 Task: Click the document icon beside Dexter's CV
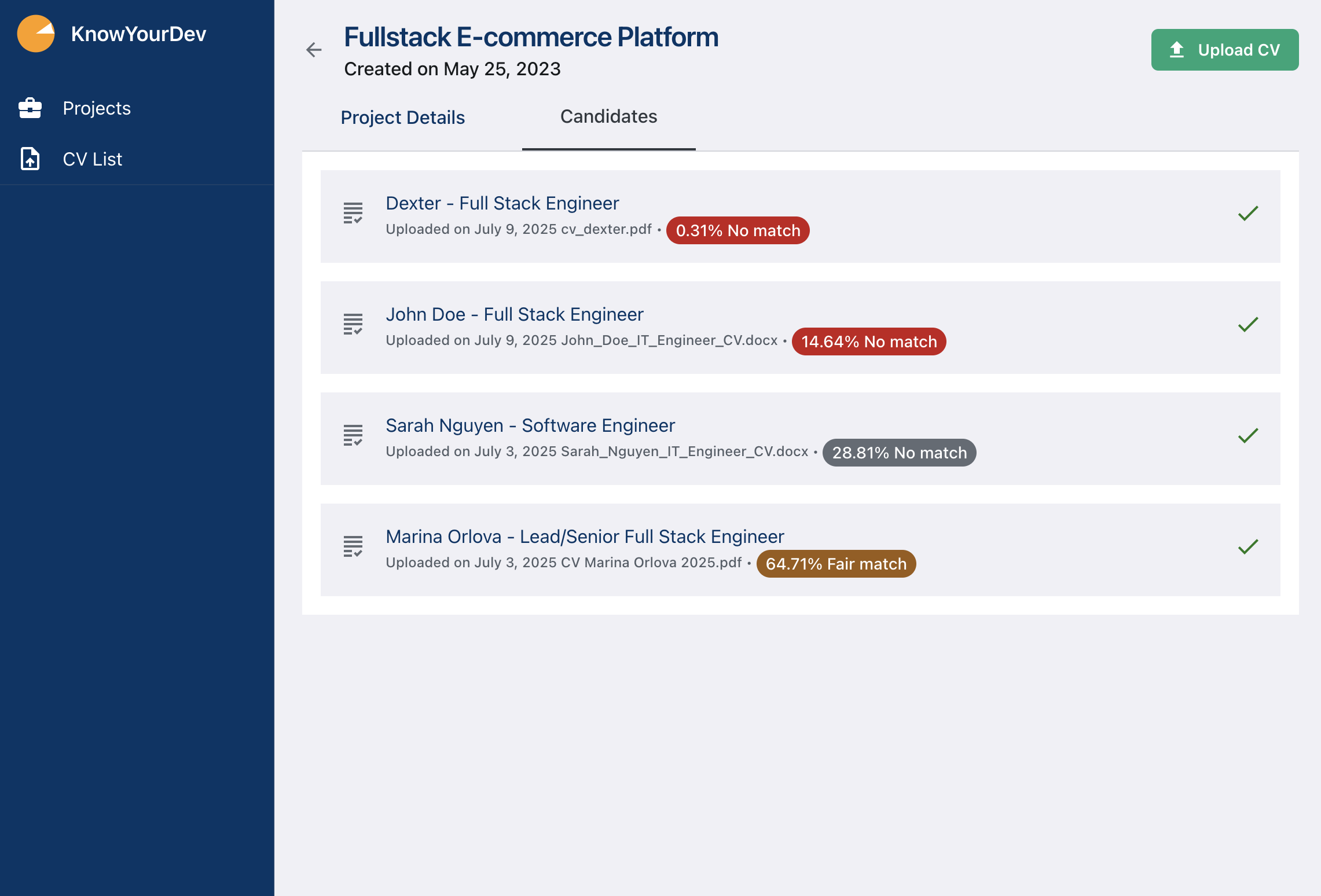point(353,213)
